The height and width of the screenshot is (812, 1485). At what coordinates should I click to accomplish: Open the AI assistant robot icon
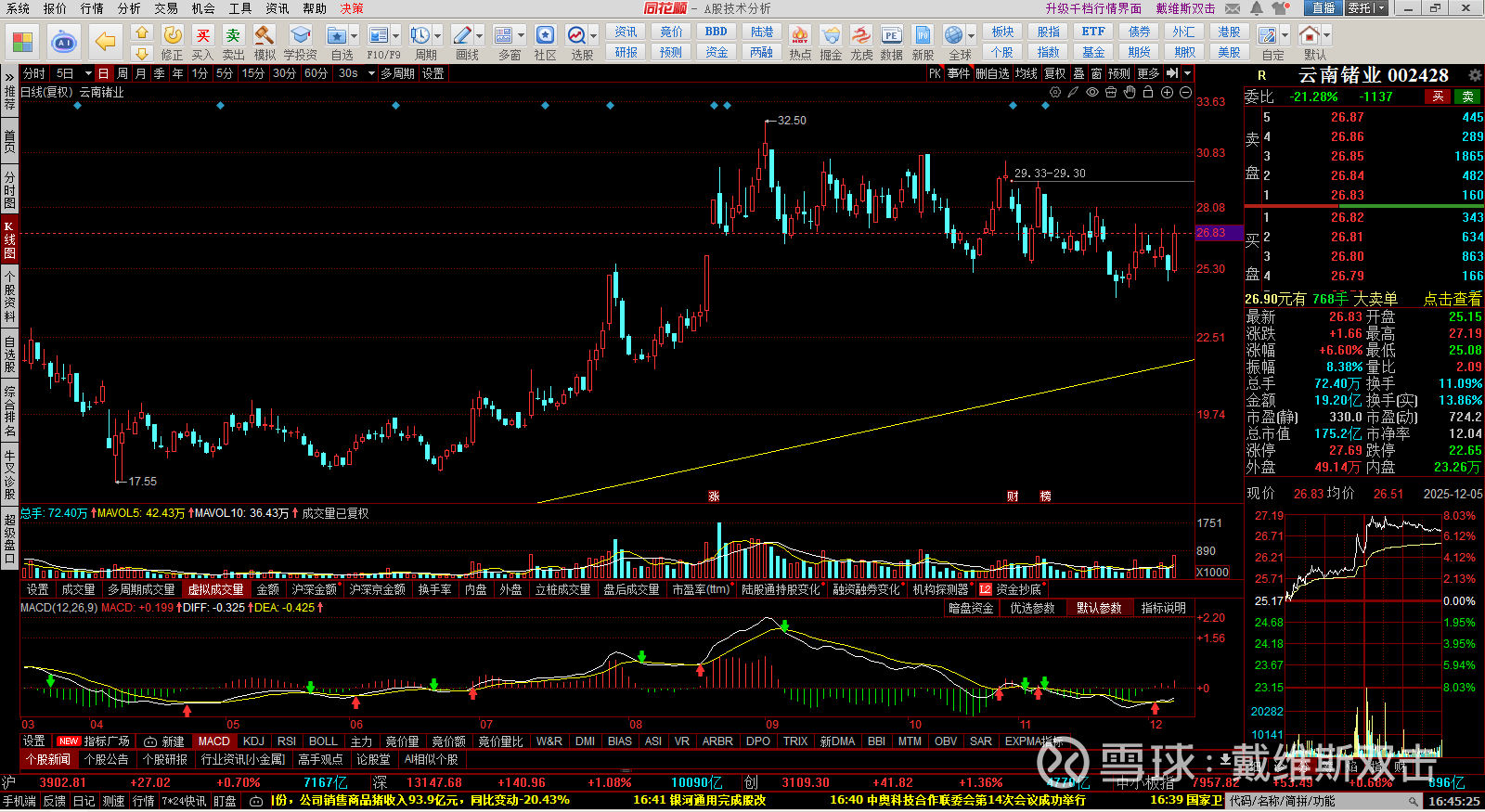click(x=64, y=42)
